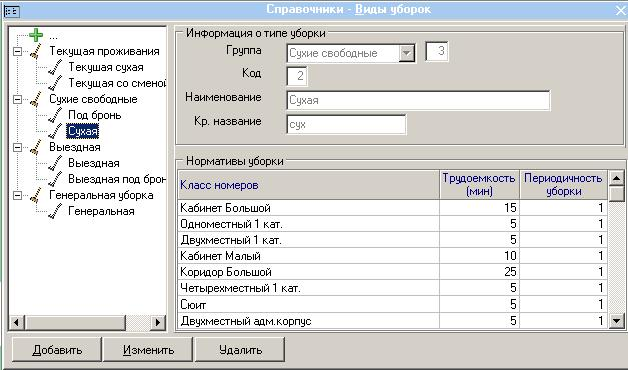Click the ellipsis root node in tree
Image resolution: width=628 pixels, height=370 pixels.
54,37
